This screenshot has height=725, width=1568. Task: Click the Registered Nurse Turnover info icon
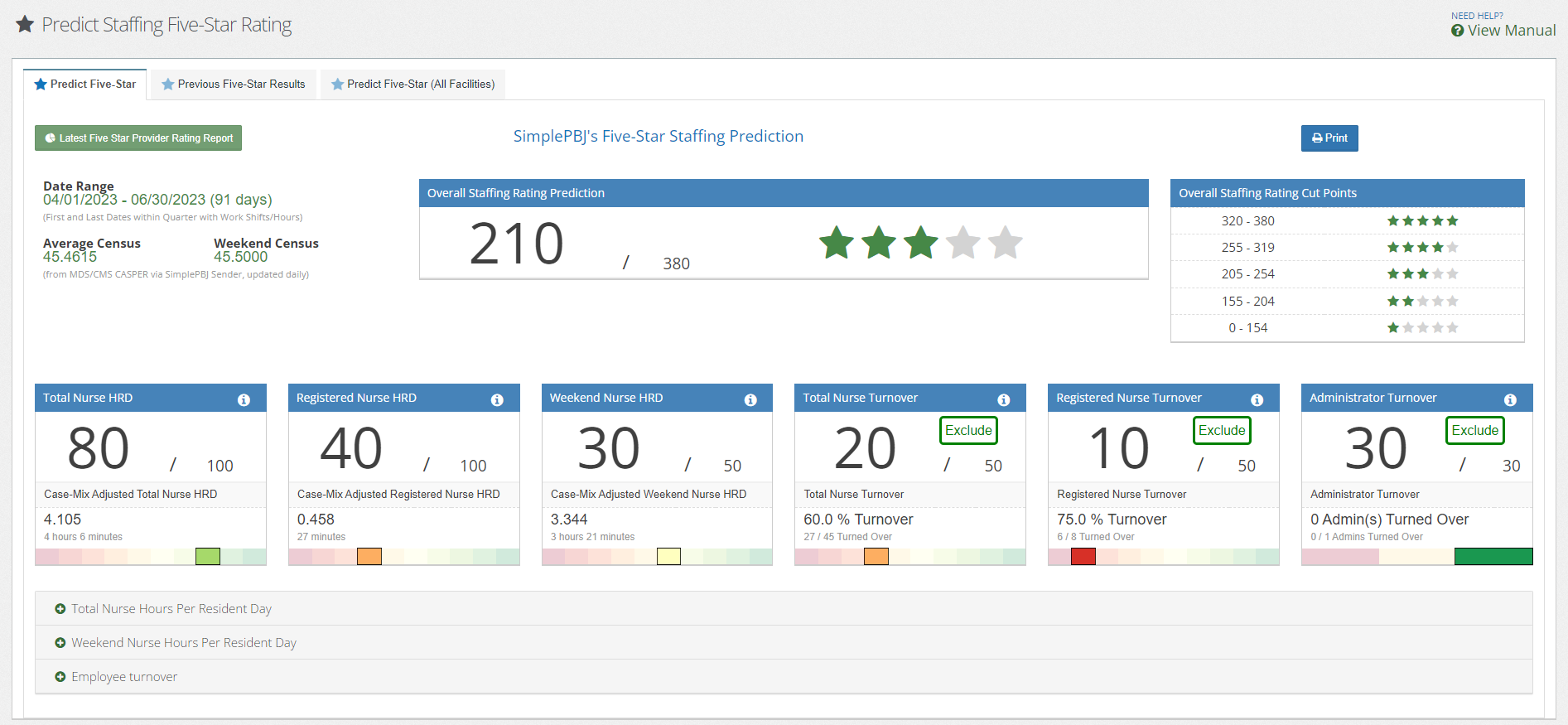click(x=1257, y=399)
